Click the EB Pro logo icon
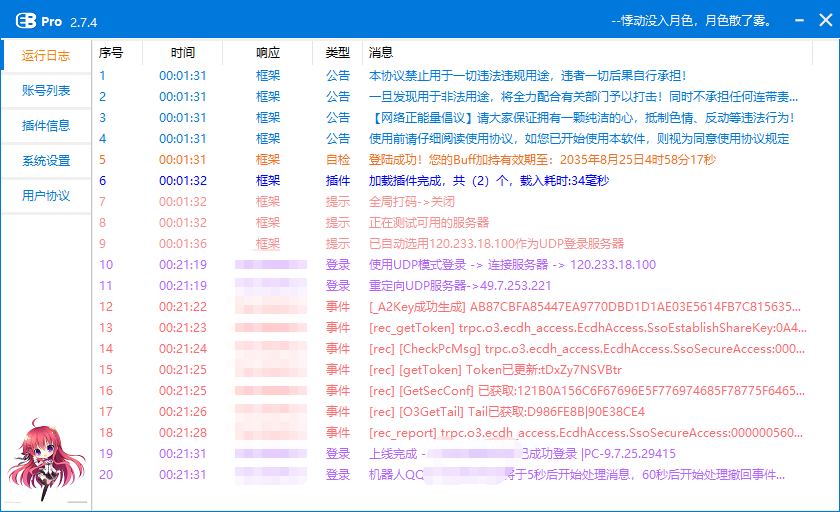 point(21,21)
